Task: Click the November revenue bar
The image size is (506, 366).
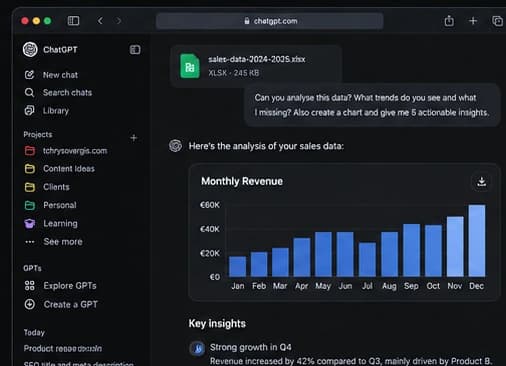Action: (x=455, y=246)
